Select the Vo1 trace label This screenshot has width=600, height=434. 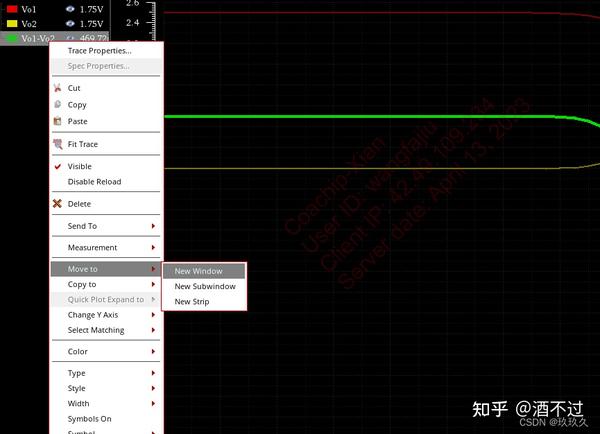point(29,9)
